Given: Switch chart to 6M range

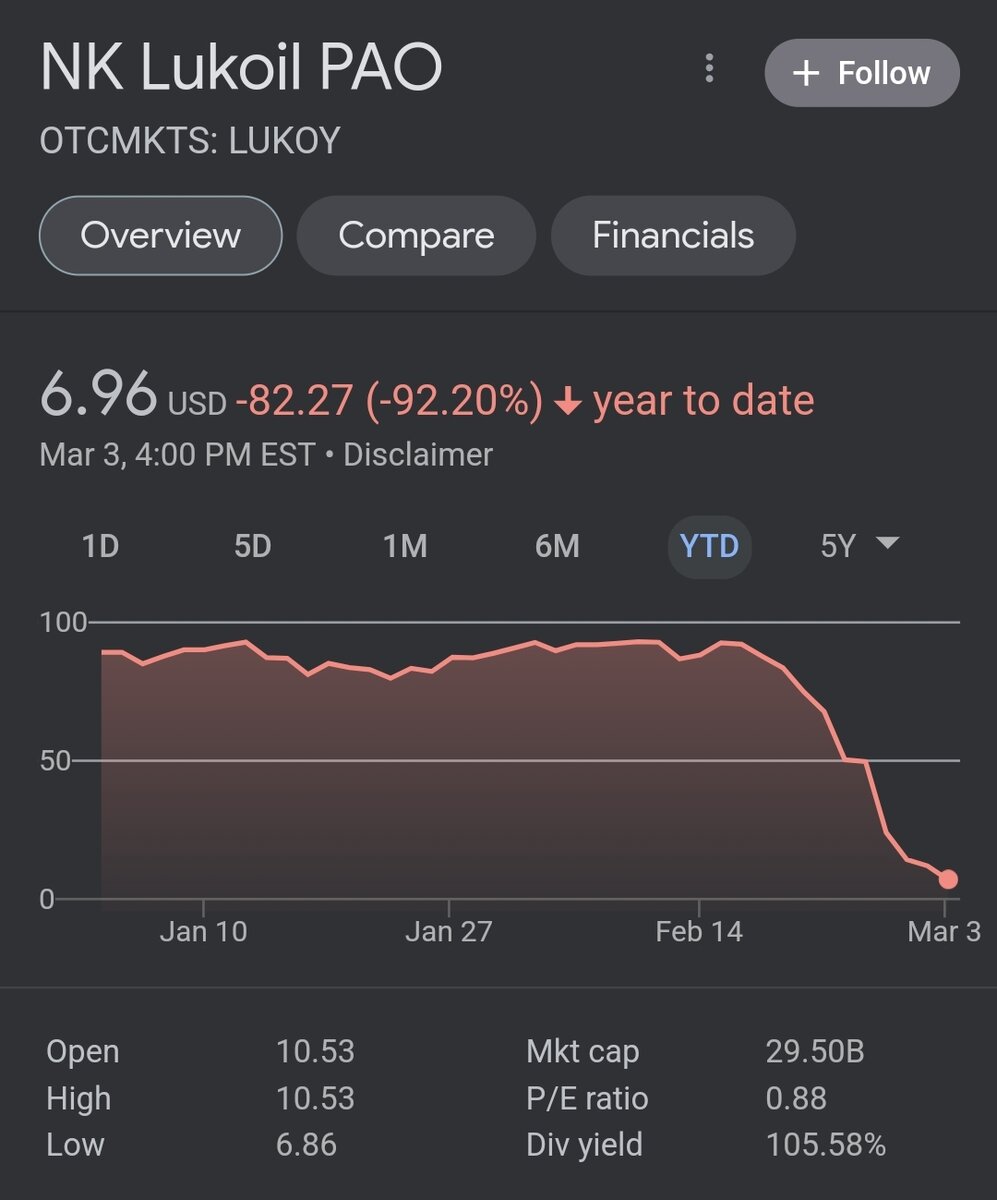Looking at the screenshot, I should [557, 546].
